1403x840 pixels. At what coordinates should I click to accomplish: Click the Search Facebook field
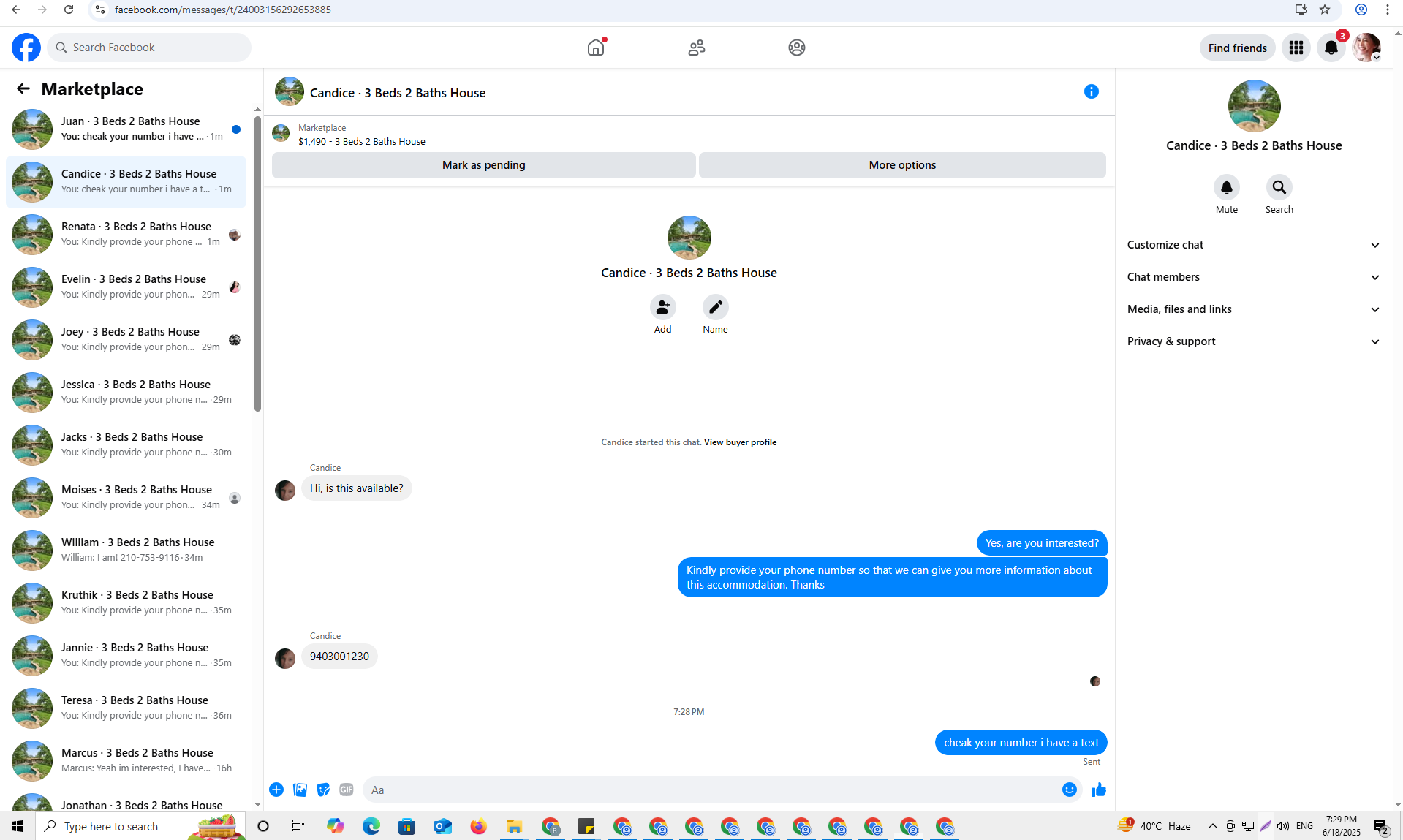coord(149,48)
